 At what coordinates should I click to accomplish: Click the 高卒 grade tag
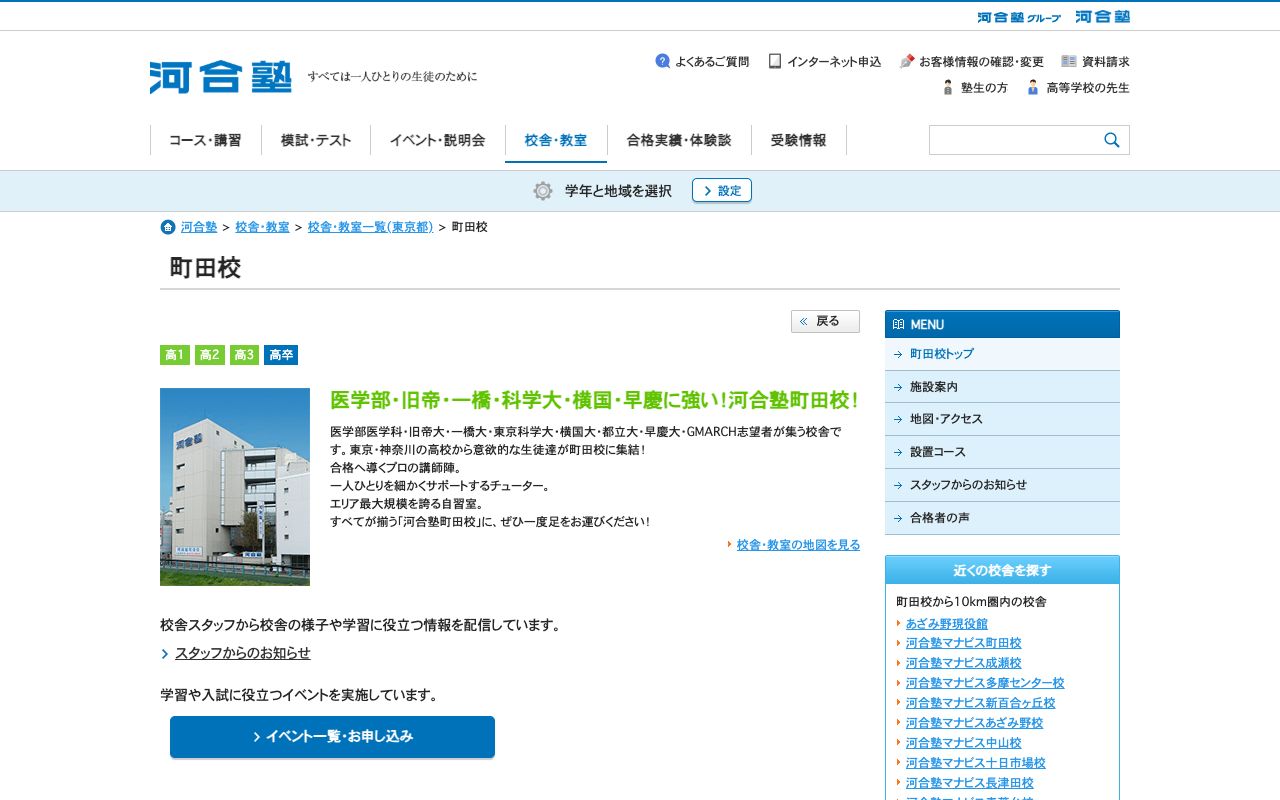coord(281,355)
